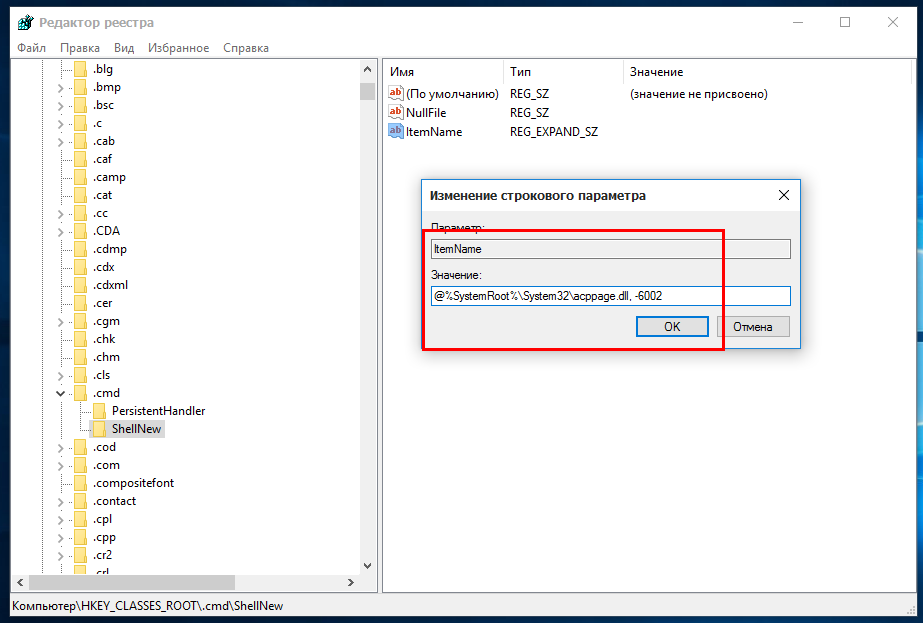Click the folder icon of .cdmp key
Image resolution: width=923 pixels, height=623 pixels.
pos(81,249)
